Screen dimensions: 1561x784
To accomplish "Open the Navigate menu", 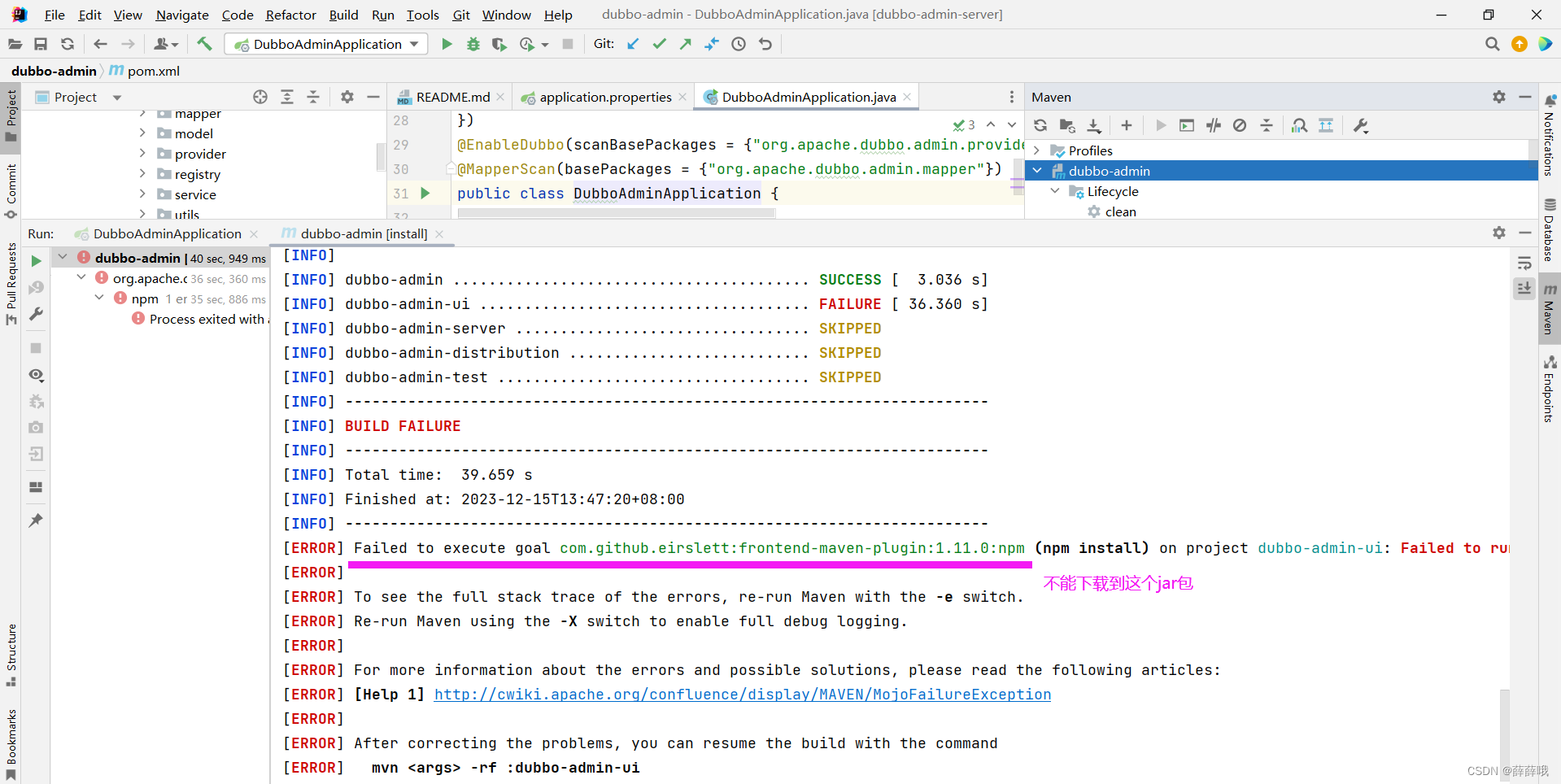I will pyautogui.click(x=182, y=15).
